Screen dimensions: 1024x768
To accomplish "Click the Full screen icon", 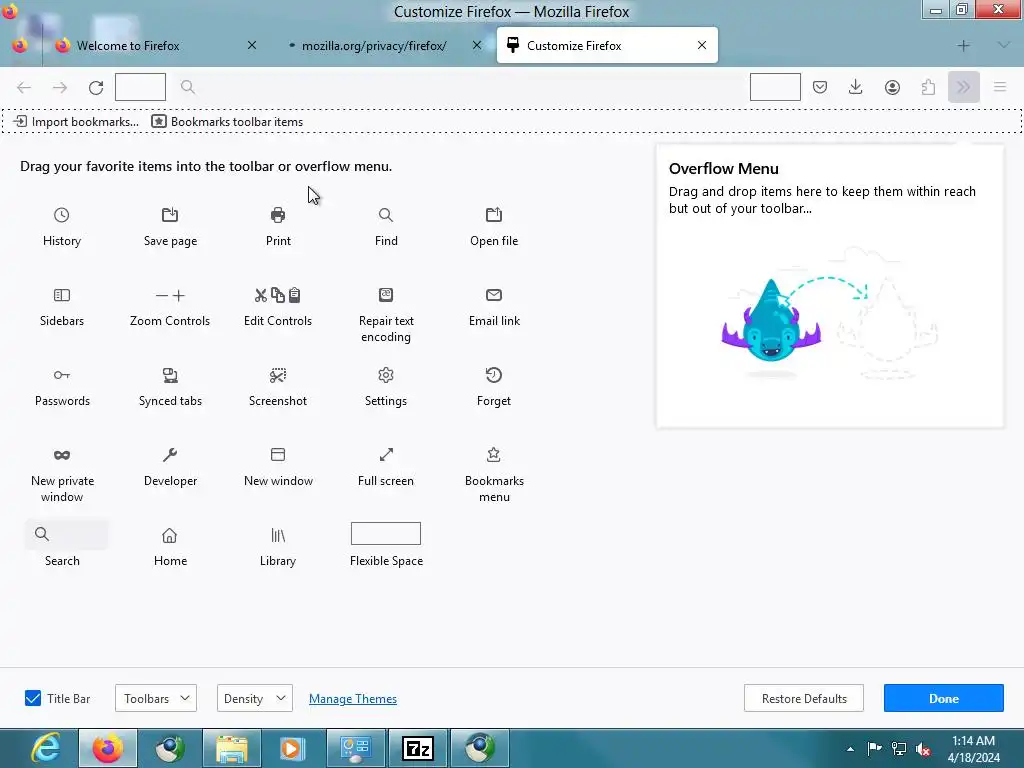I will pyautogui.click(x=386, y=455).
